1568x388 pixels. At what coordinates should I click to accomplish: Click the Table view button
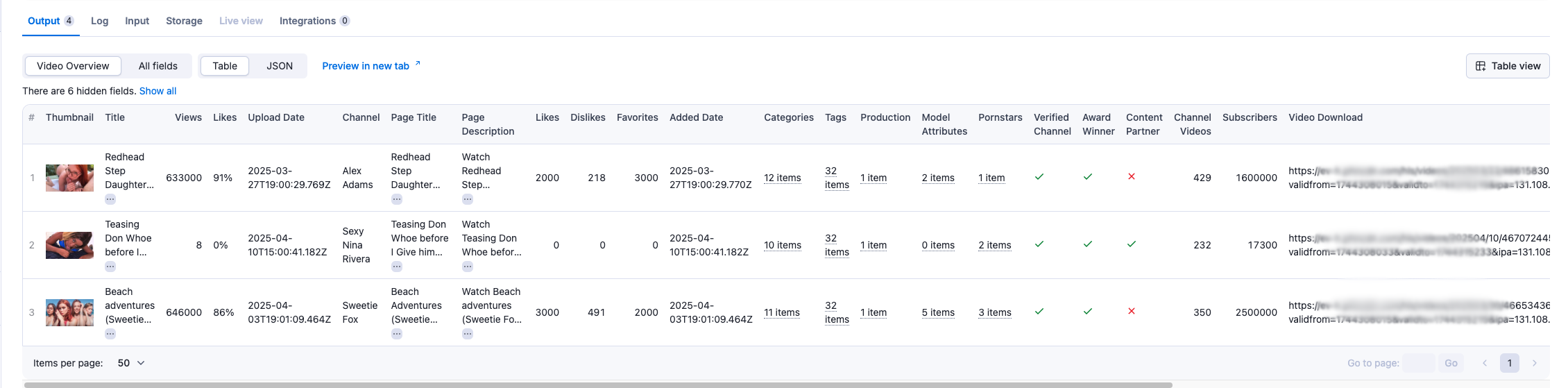[1508, 66]
